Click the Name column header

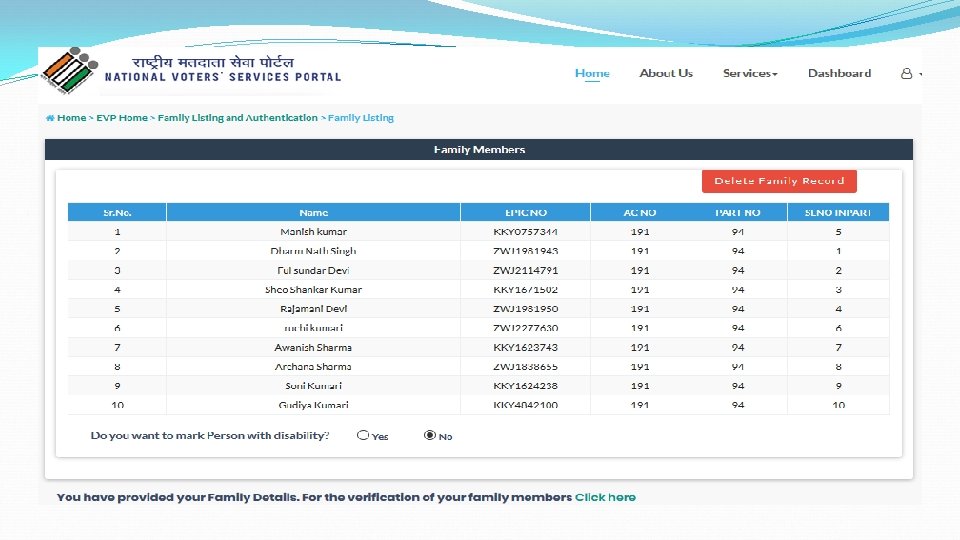pyautogui.click(x=313, y=212)
